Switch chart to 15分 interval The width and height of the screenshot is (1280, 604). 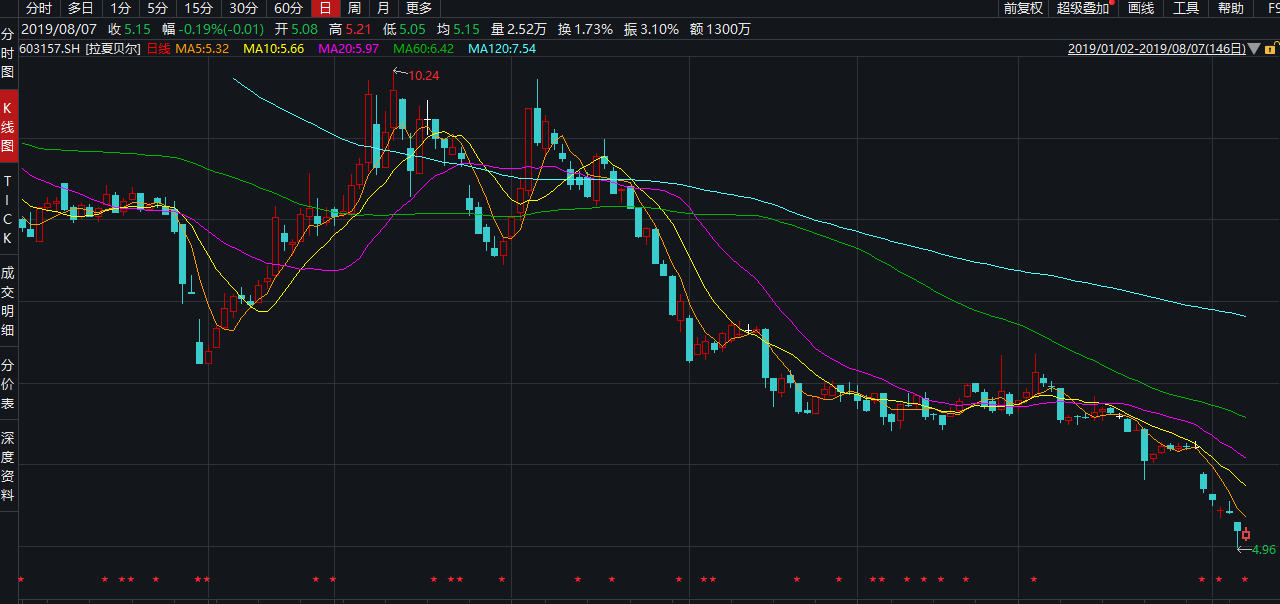coord(199,8)
